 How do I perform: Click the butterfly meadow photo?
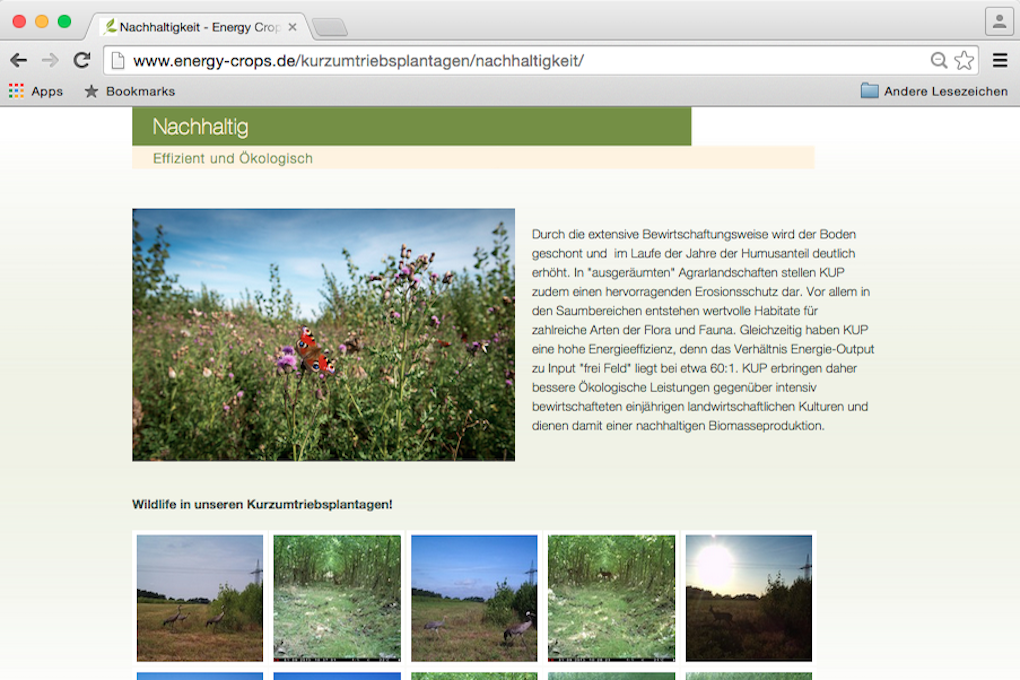[323, 334]
